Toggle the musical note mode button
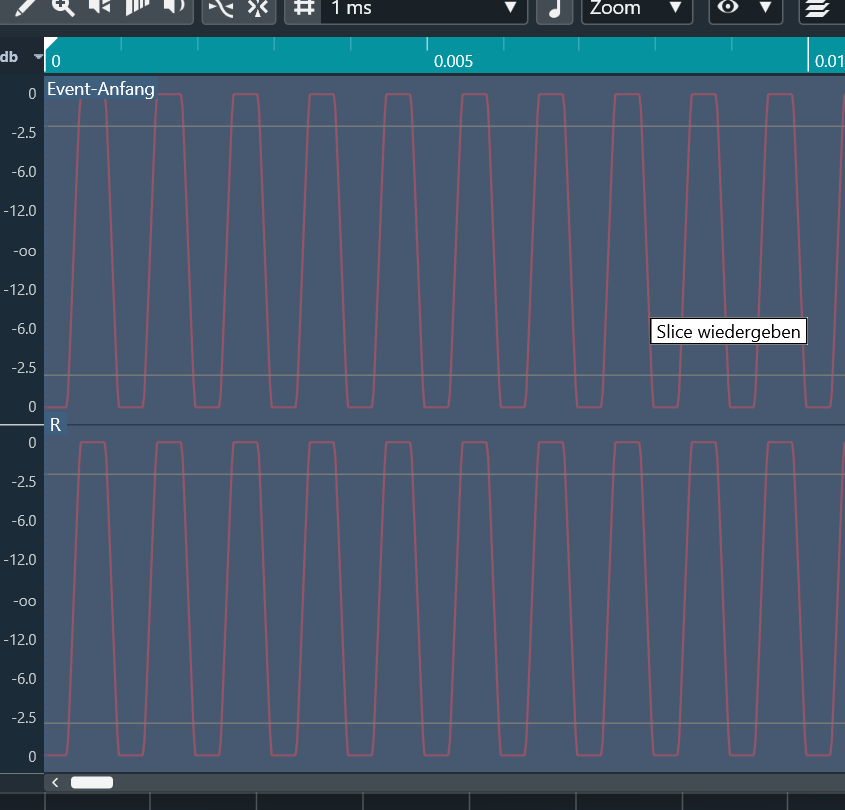This screenshot has width=845, height=810. pyautogui.click(x=554, y=8)
